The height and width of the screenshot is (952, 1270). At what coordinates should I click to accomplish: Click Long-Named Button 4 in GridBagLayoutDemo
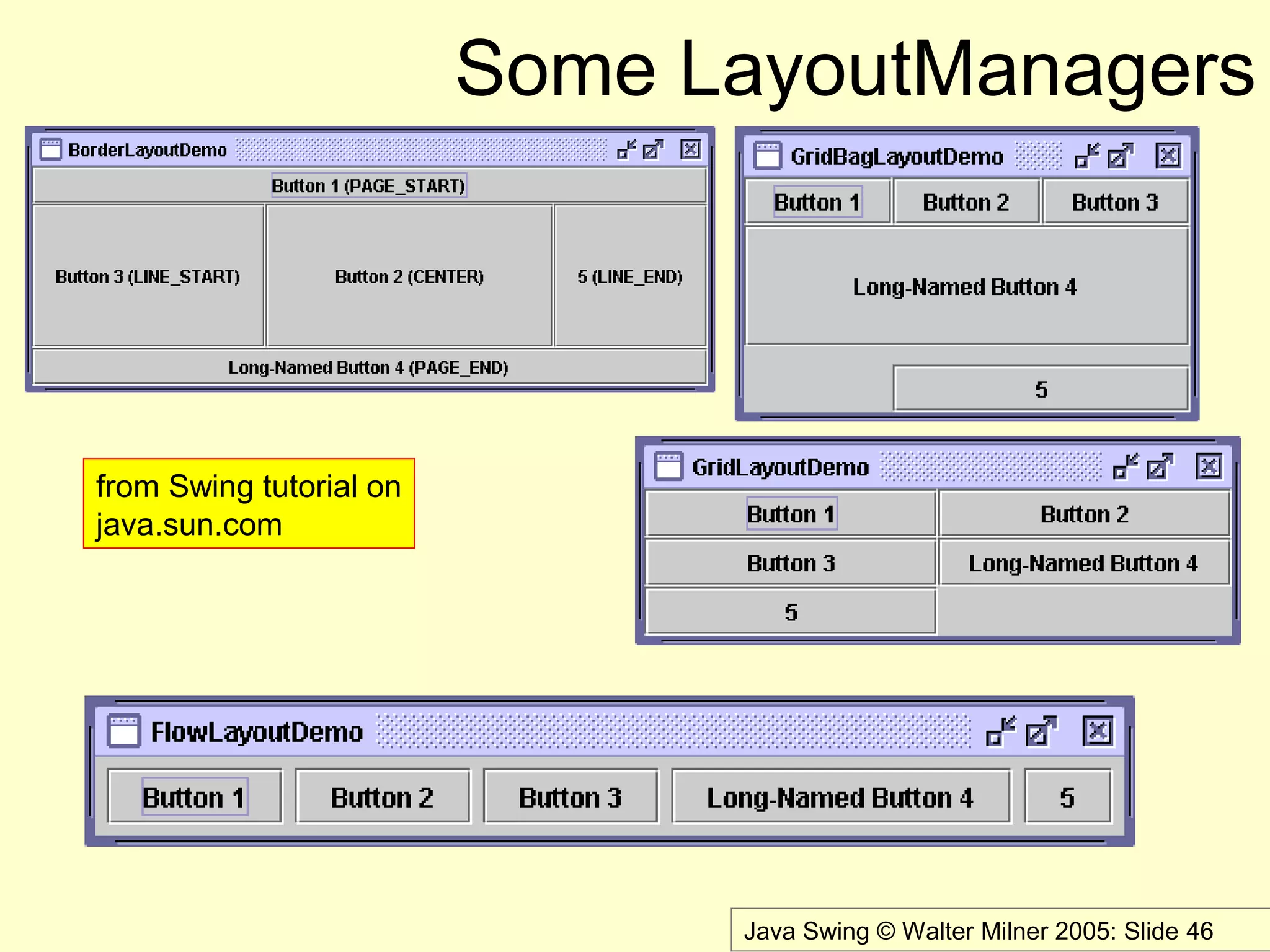[x=967, y=286]
